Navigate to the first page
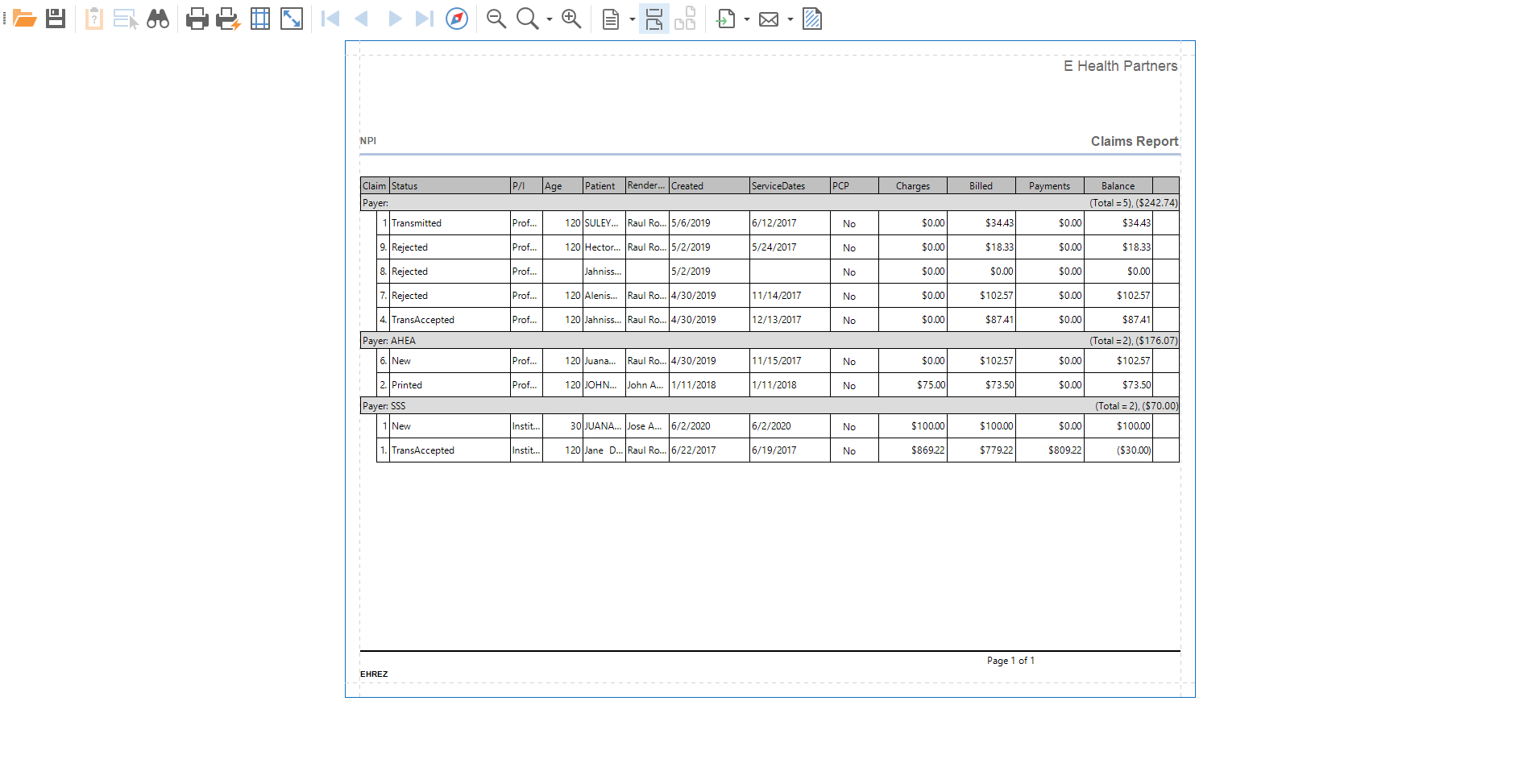Image resolution: width=1531 pixels, height=784 pixels. [x=330, y=19]
